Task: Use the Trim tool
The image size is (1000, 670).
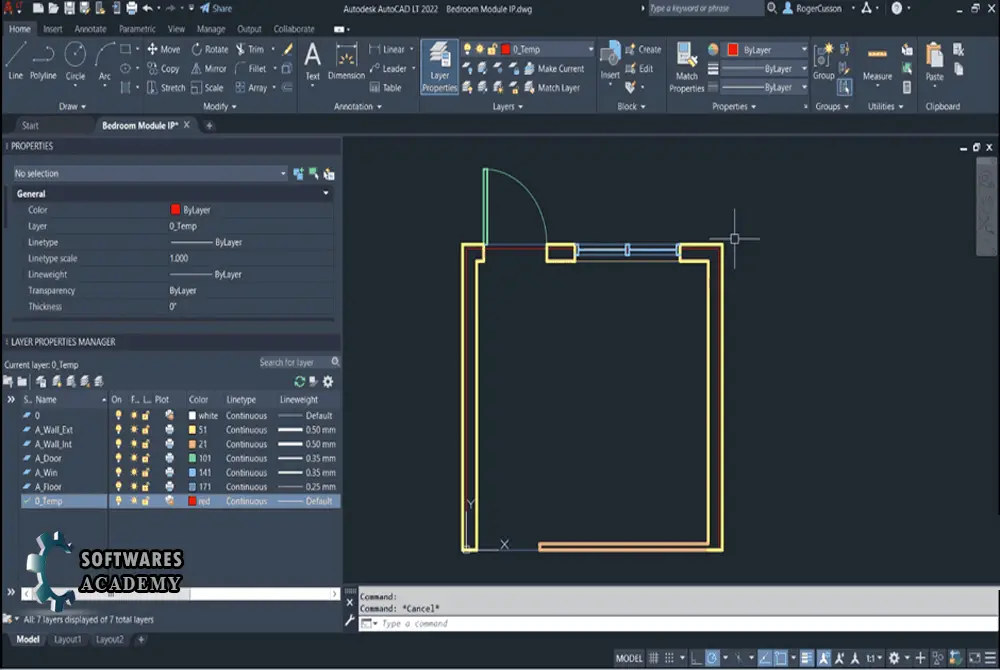Action: (249, 49)
